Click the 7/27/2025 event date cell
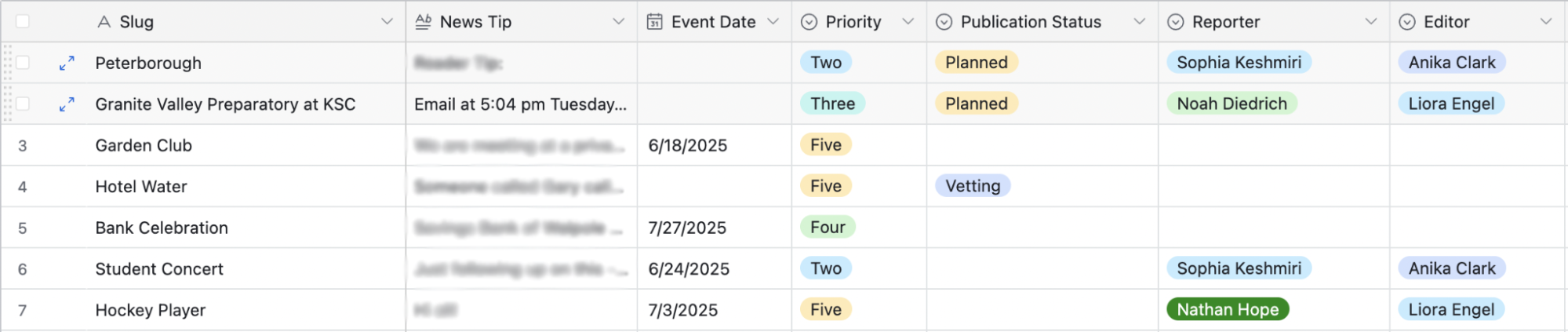Viewport: 1568px width, 332px height. (x=715, y=228)
